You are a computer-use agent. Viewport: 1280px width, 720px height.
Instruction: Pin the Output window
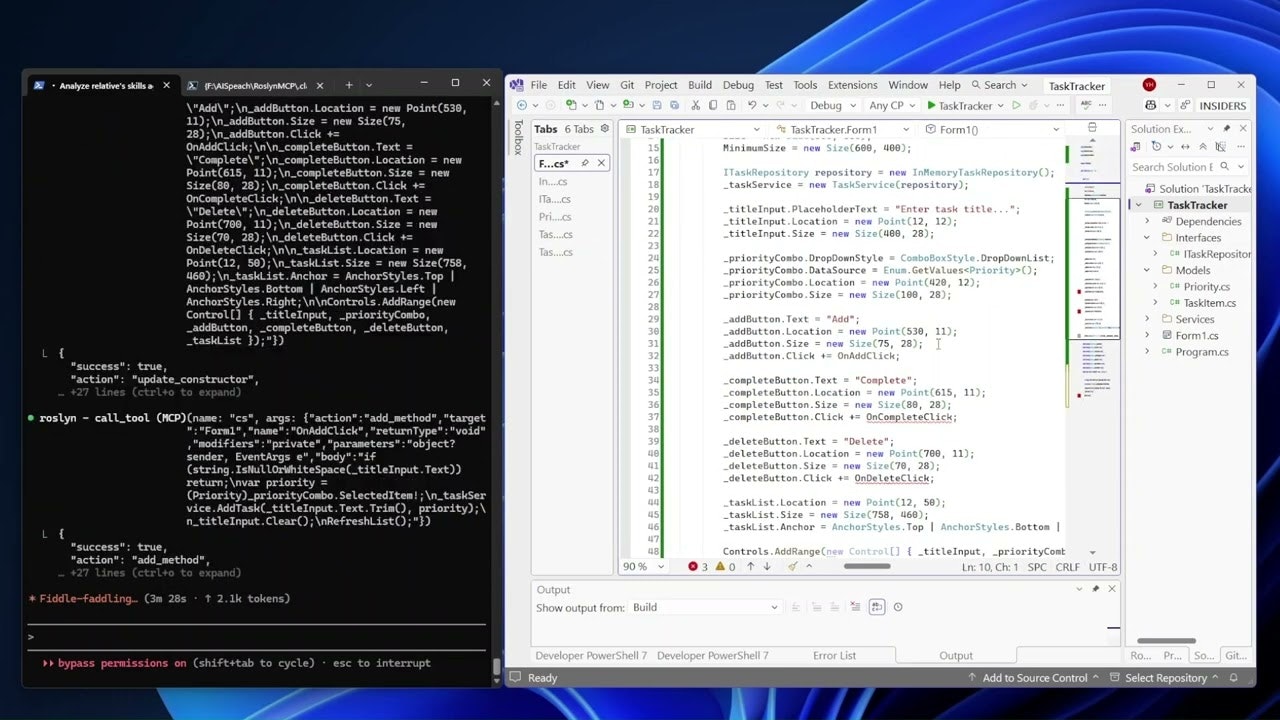(1094, 589)
